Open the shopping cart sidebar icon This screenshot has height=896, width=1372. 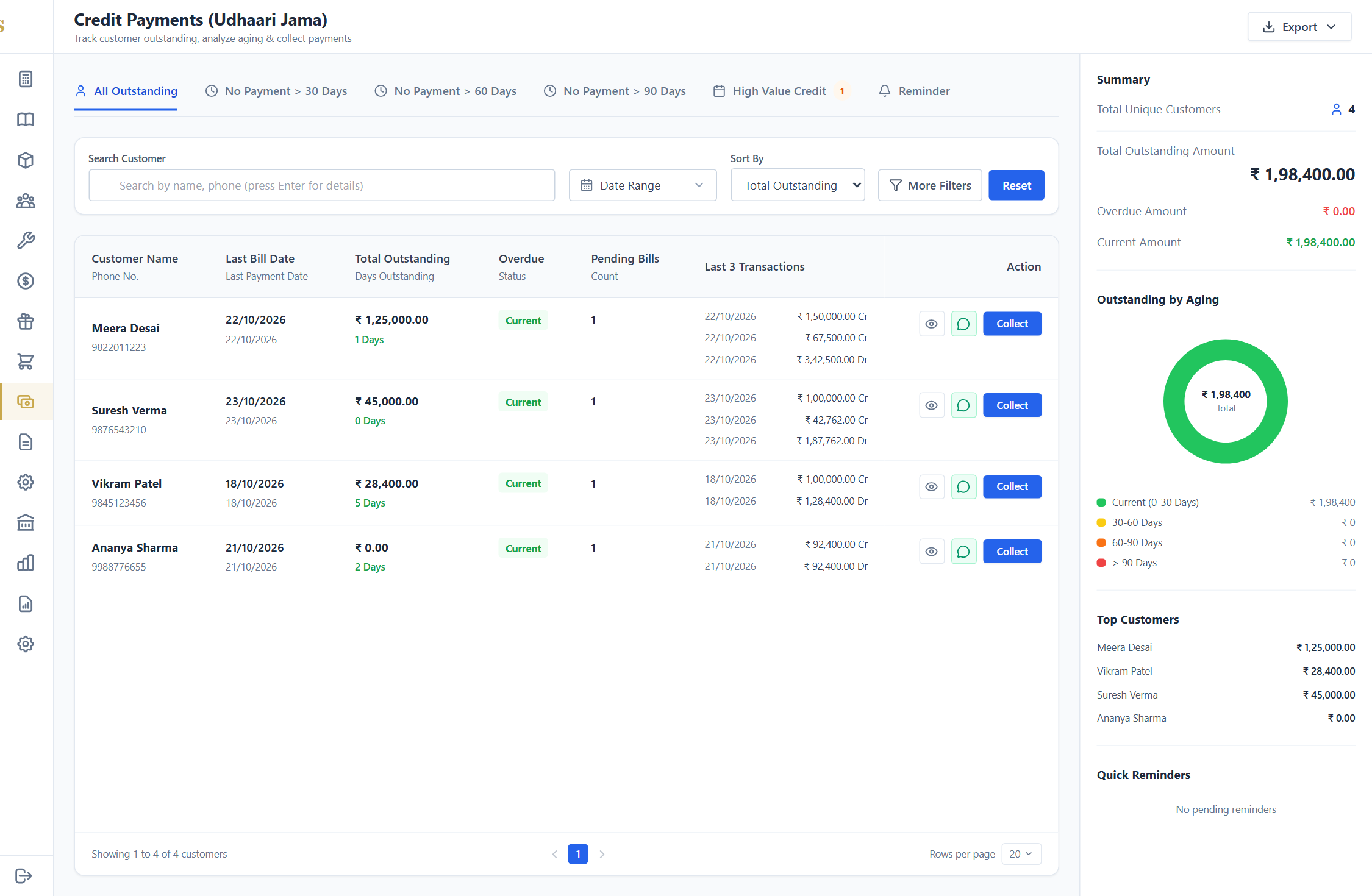(26, 361)
